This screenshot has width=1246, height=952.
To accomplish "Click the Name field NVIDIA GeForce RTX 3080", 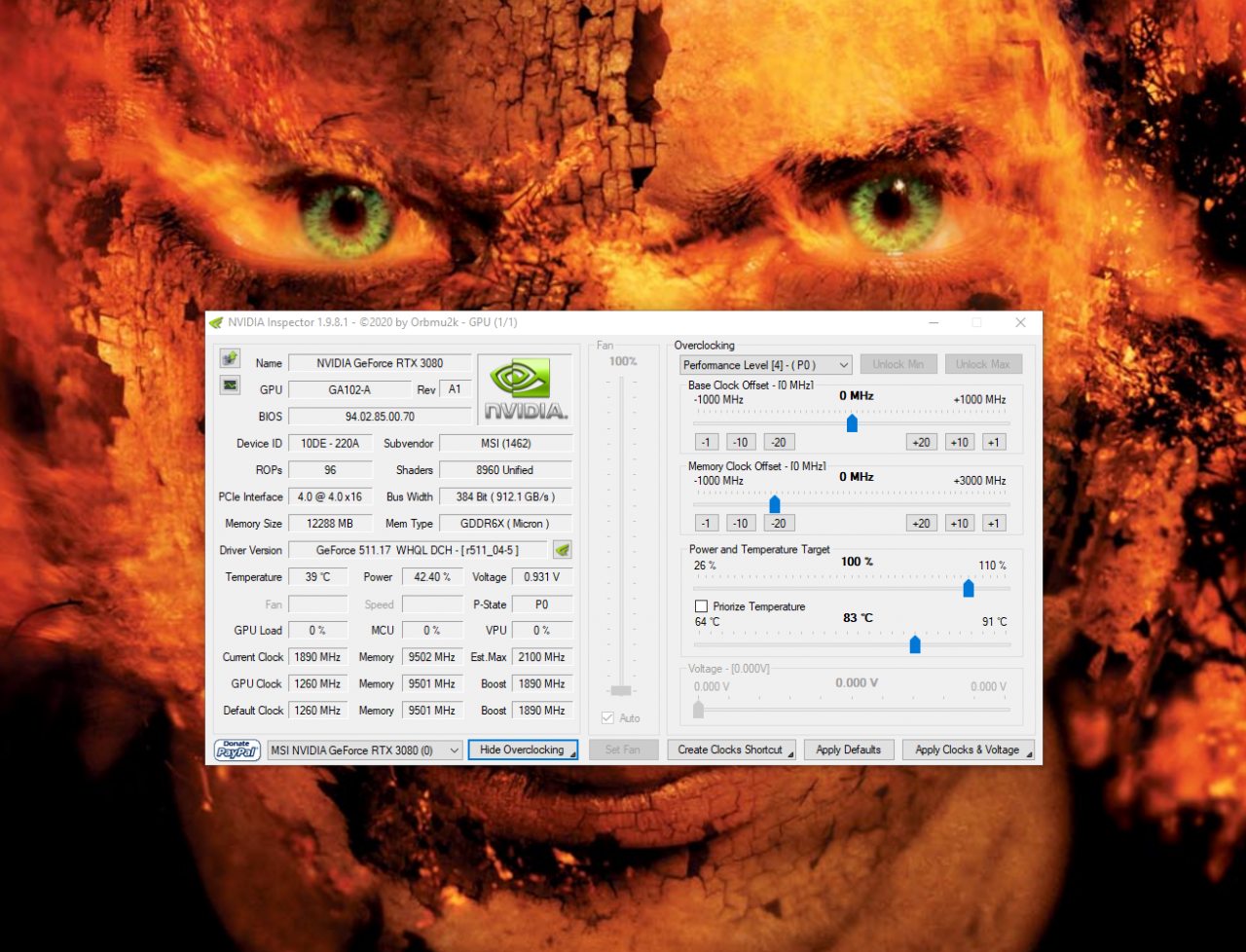I will click(x=380, y=363).
